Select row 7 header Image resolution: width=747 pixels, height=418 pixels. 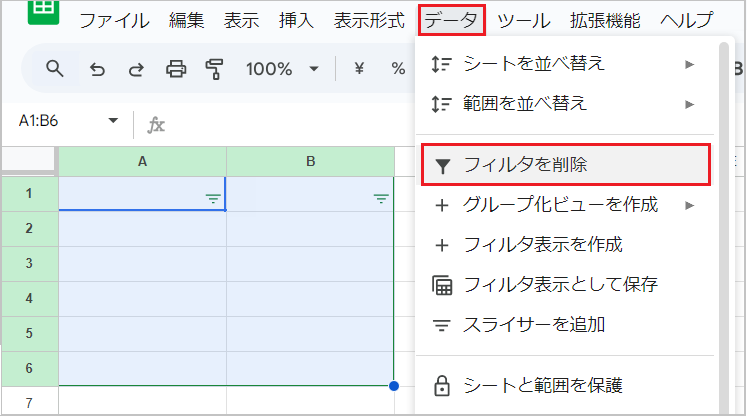pos(30,403)
